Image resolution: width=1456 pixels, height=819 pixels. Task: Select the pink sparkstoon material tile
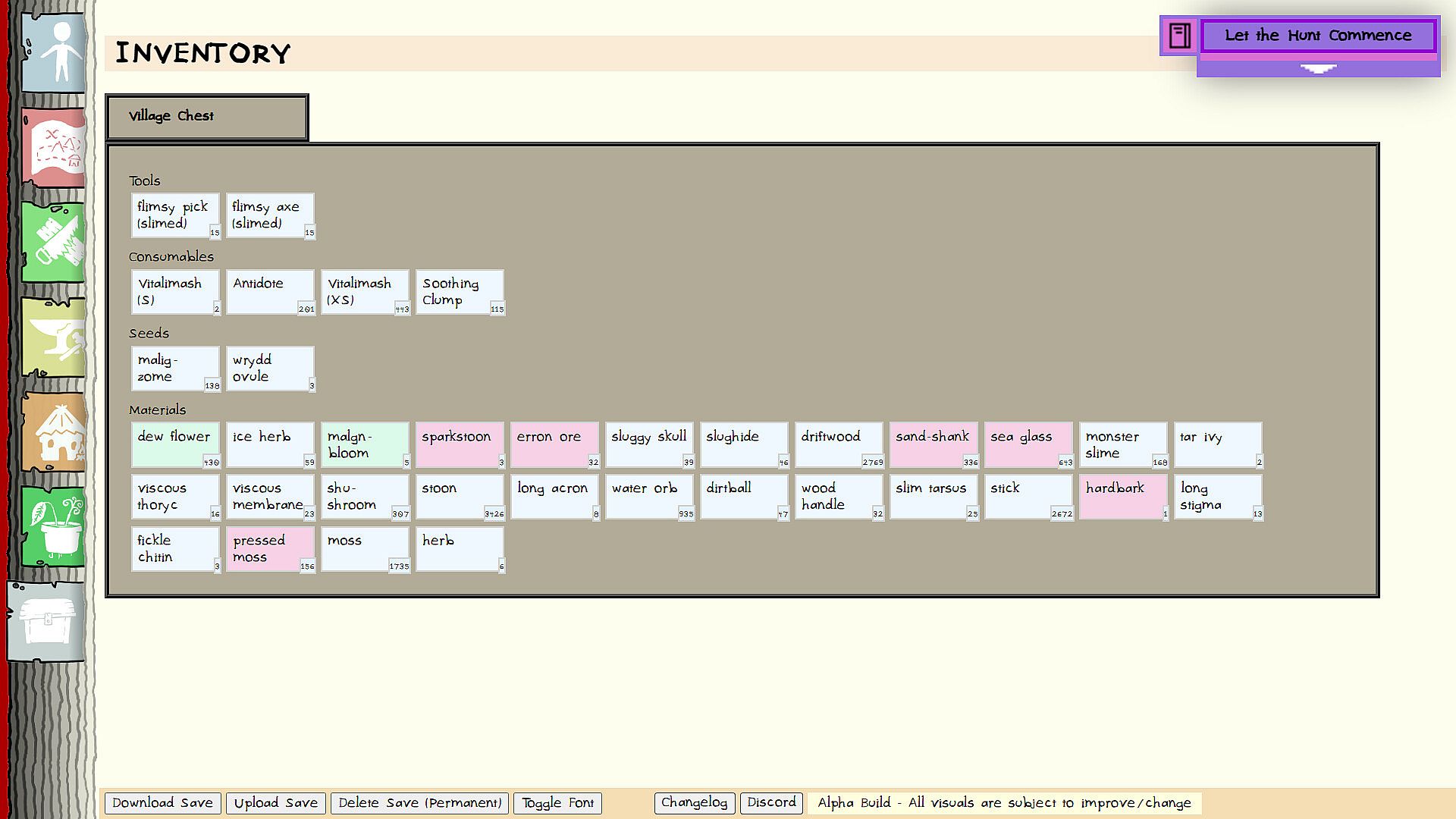click(x=460, y=445)
